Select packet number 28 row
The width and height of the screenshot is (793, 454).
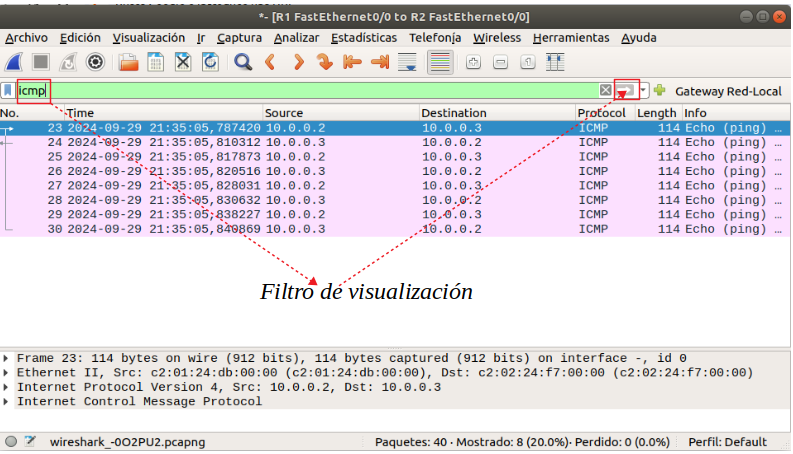[395, 200]
